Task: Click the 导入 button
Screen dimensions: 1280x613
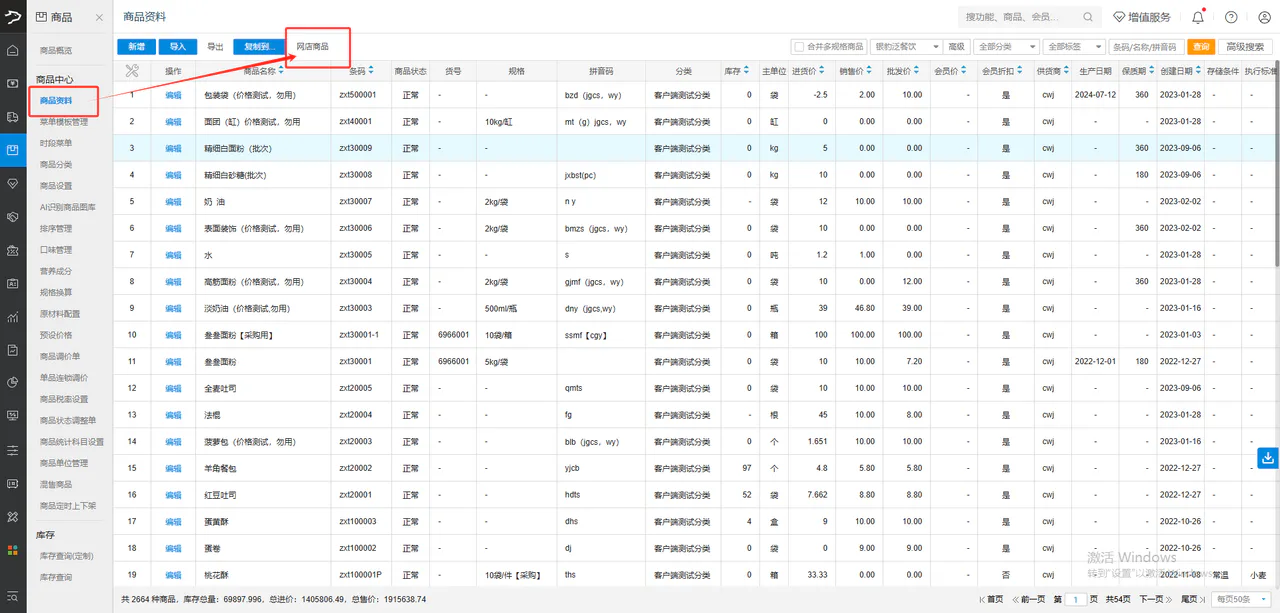Action: tap(177, 47)
